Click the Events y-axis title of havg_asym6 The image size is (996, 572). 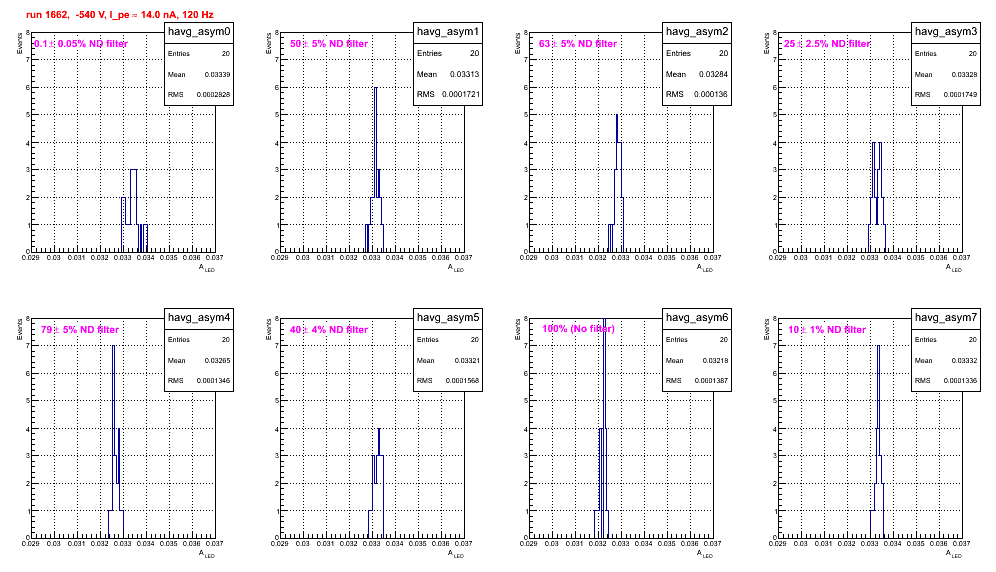518,329
